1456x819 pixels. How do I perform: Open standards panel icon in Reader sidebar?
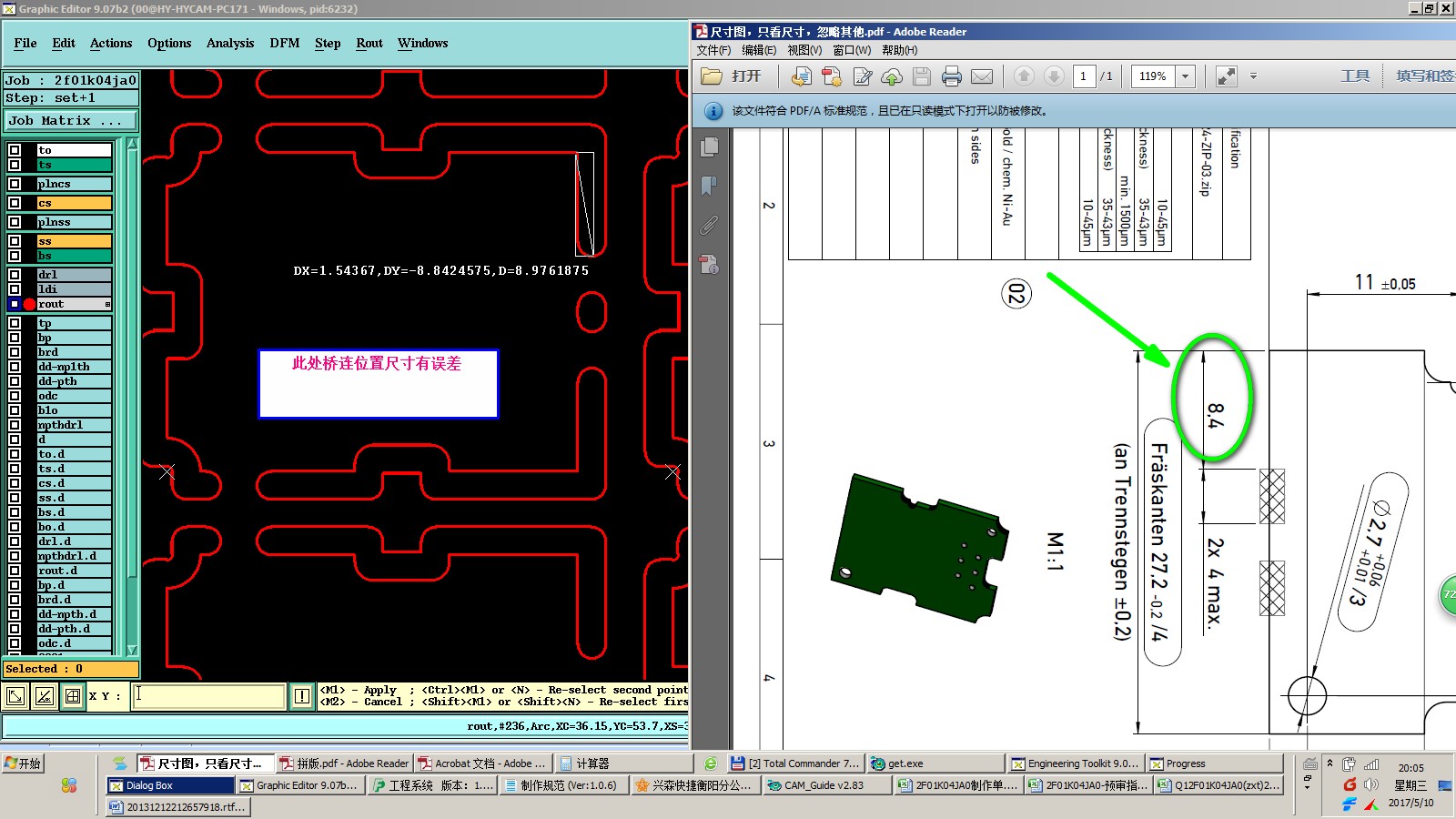[x=710, y=265]
